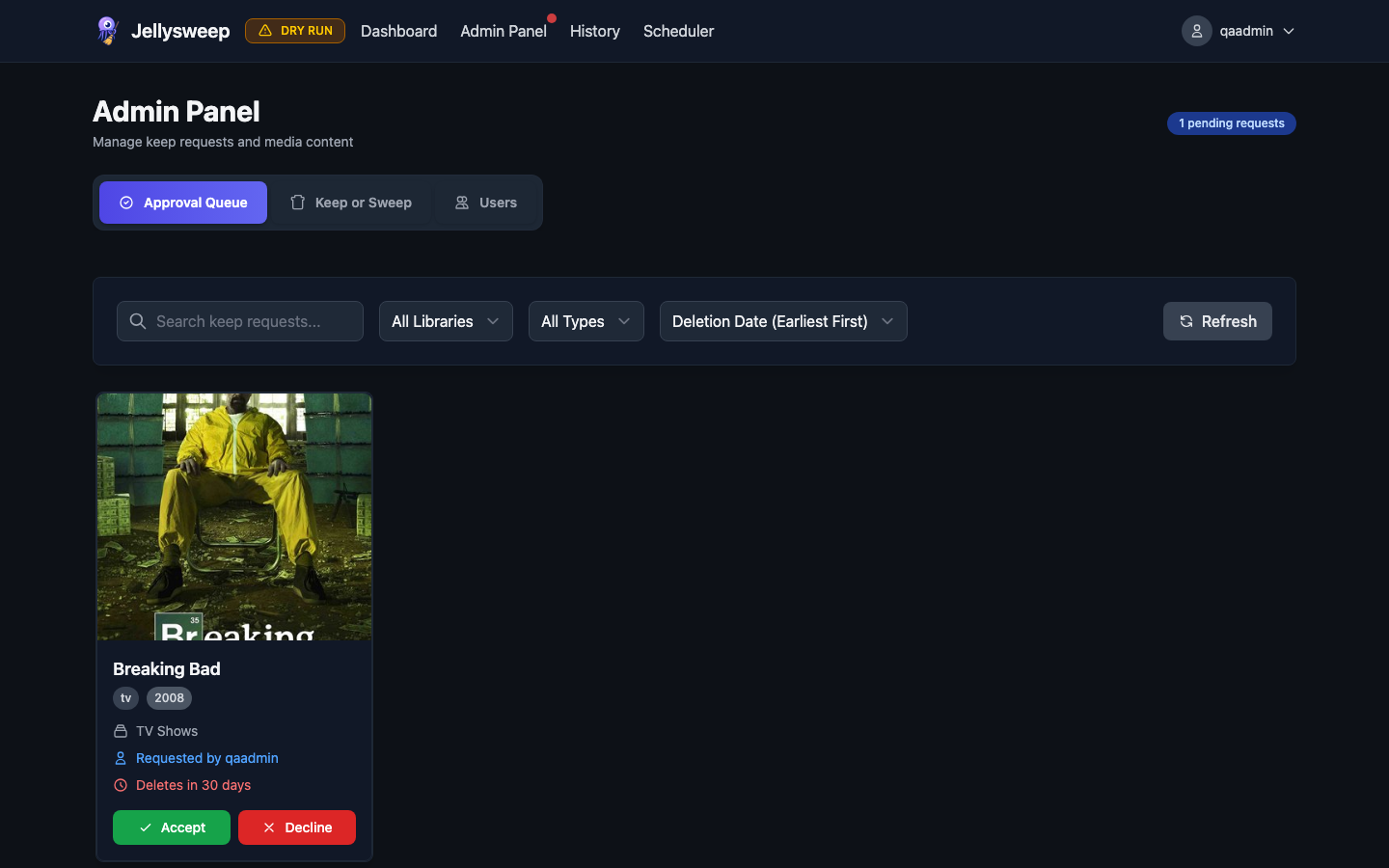Click the red notification dot on Admin Panel

[552, 18]
